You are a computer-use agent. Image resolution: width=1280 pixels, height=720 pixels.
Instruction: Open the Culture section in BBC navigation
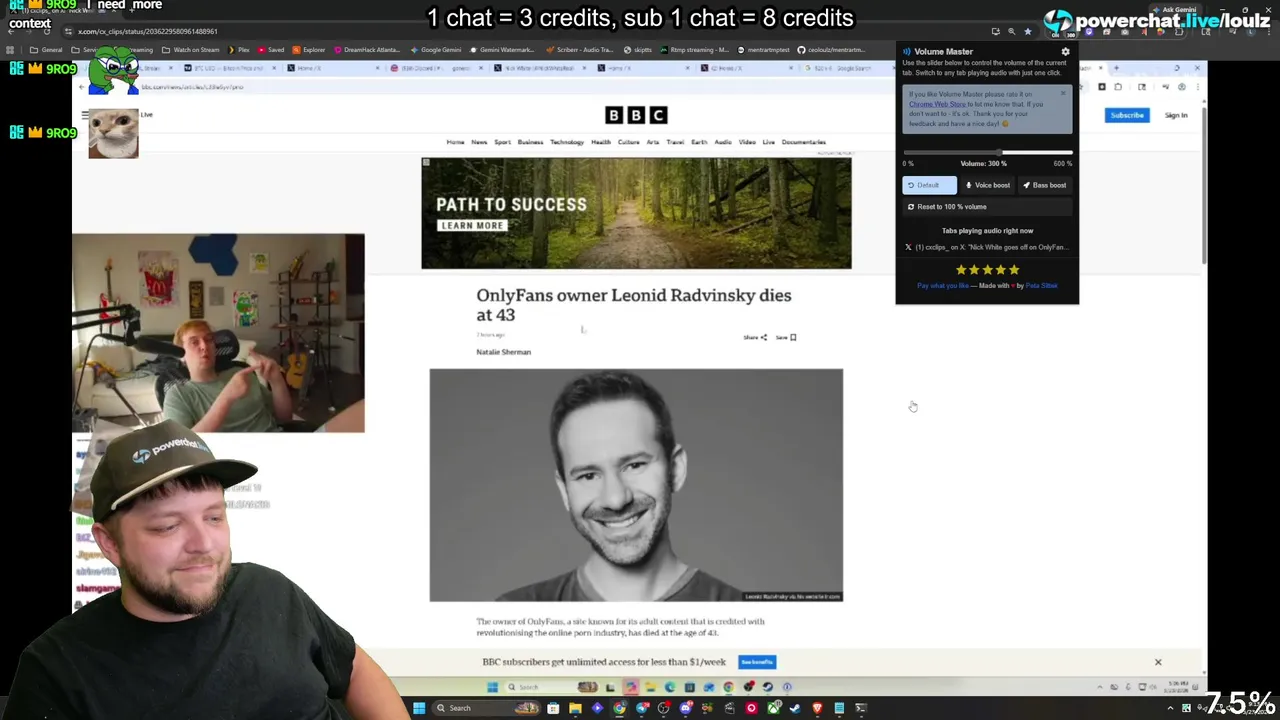(628, 142)
